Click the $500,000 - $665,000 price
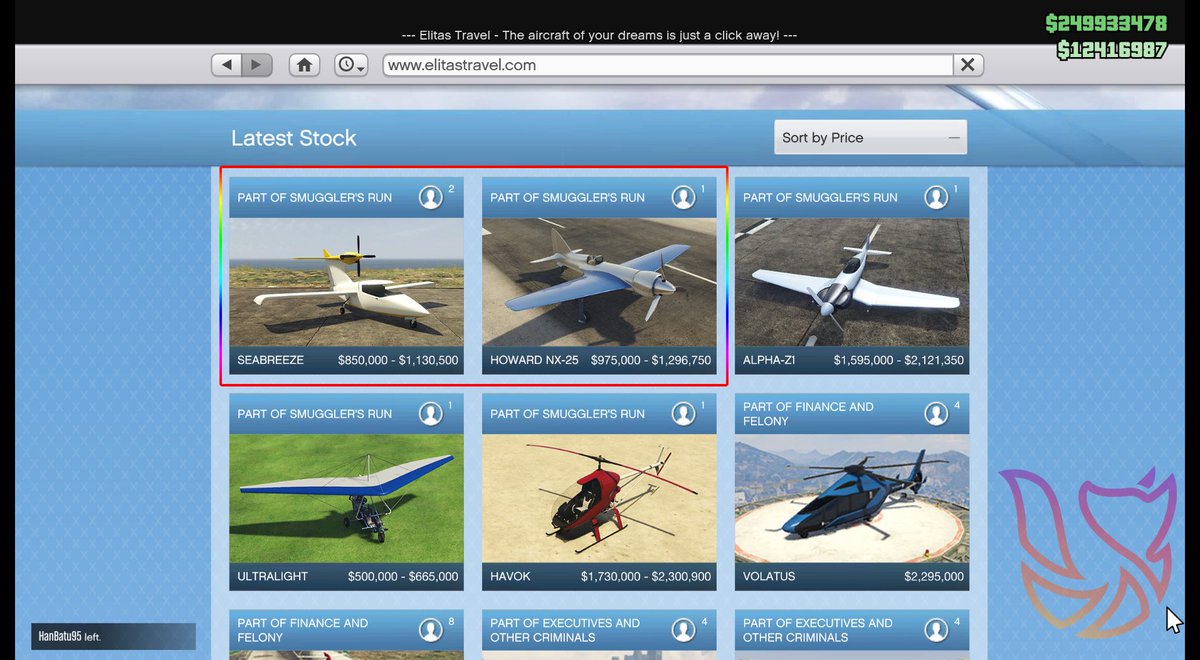 coord(403,576)
